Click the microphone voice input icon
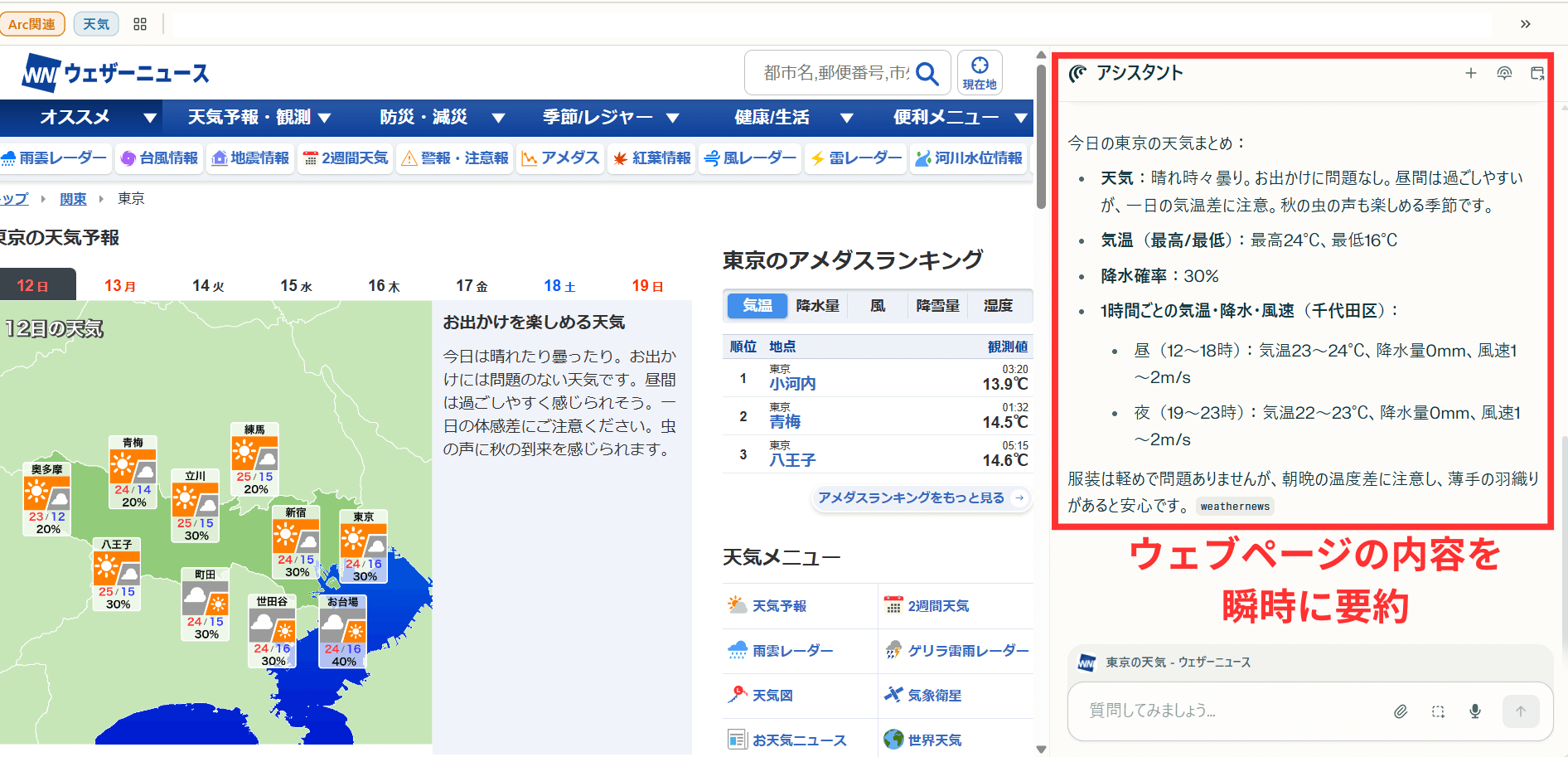Screen dimensions: 1568x757 tap(1475, 711)
